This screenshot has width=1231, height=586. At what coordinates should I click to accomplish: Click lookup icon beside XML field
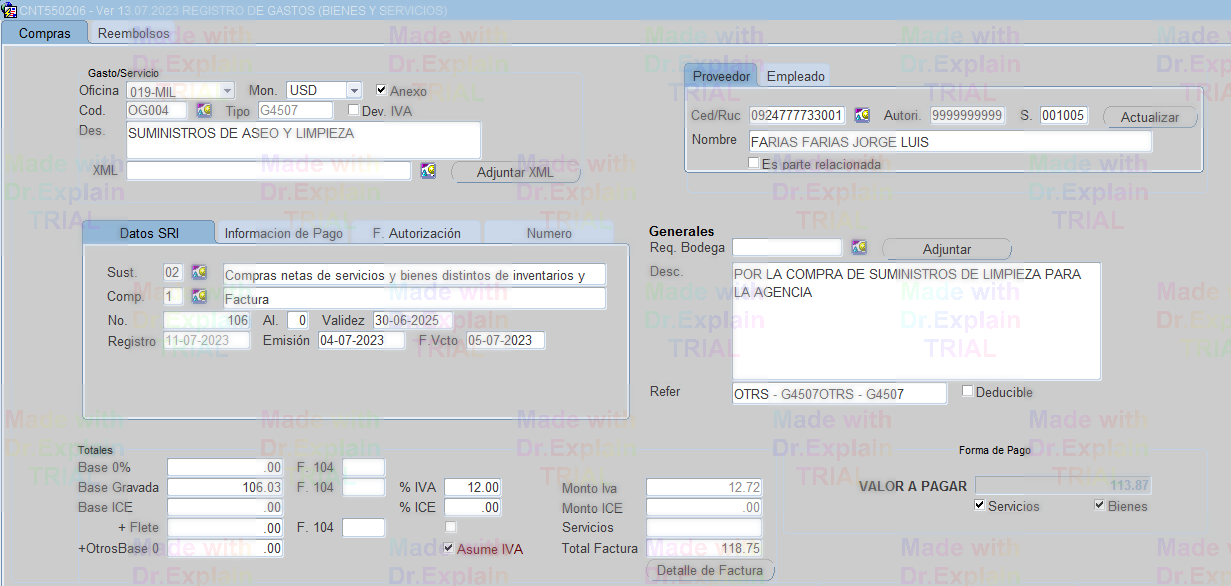click(x=428, y=171)
